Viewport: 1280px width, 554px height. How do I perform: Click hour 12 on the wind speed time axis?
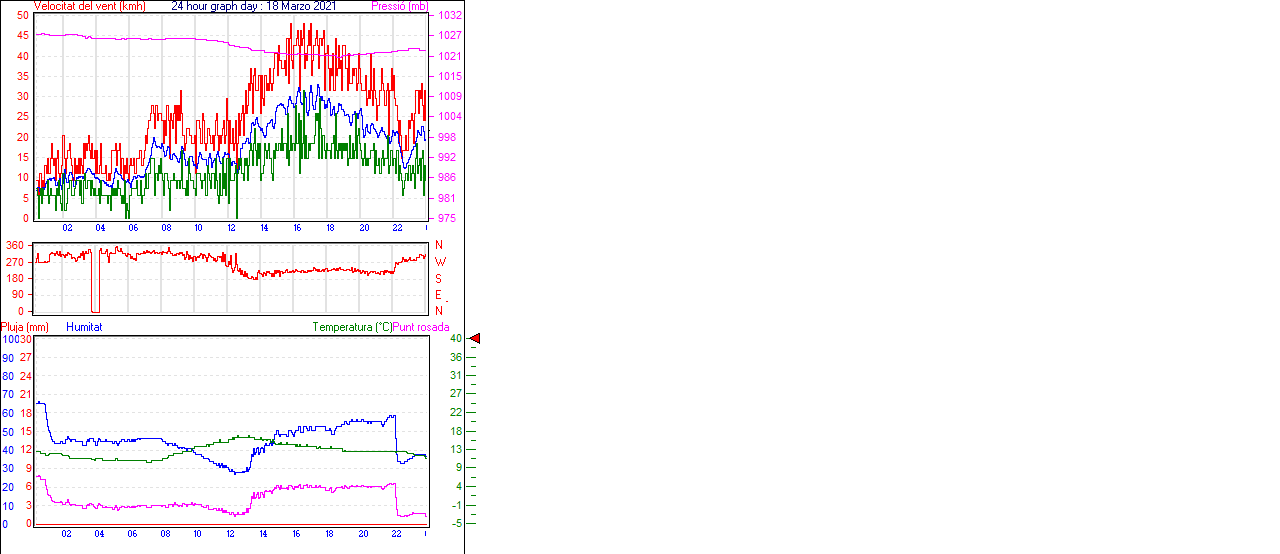[x=232, y=228]
